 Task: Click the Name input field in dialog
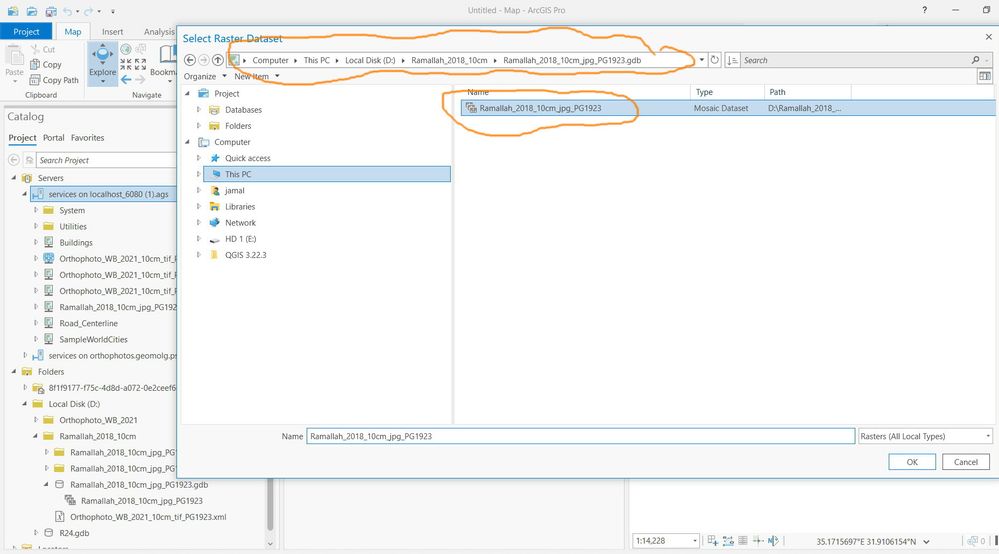(580, 436)
